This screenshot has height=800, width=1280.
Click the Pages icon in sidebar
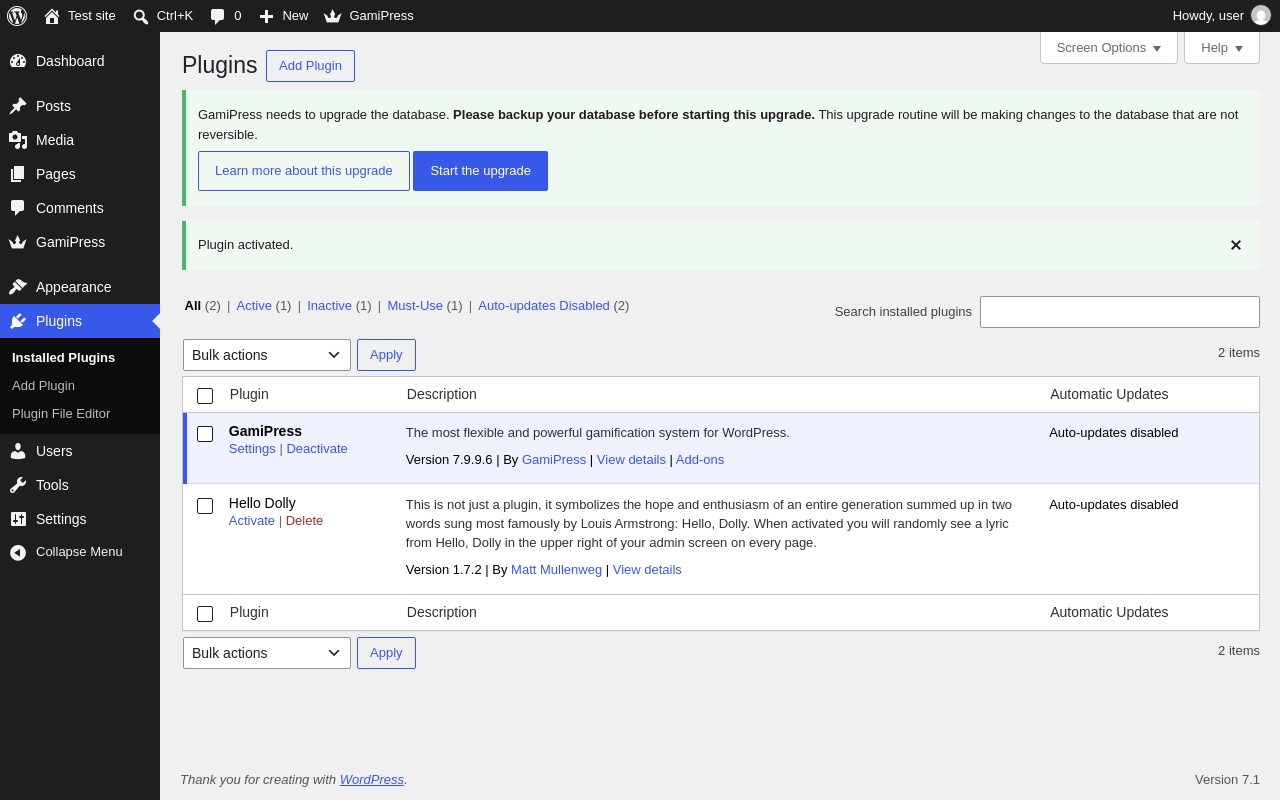click(x=18, y=174)
